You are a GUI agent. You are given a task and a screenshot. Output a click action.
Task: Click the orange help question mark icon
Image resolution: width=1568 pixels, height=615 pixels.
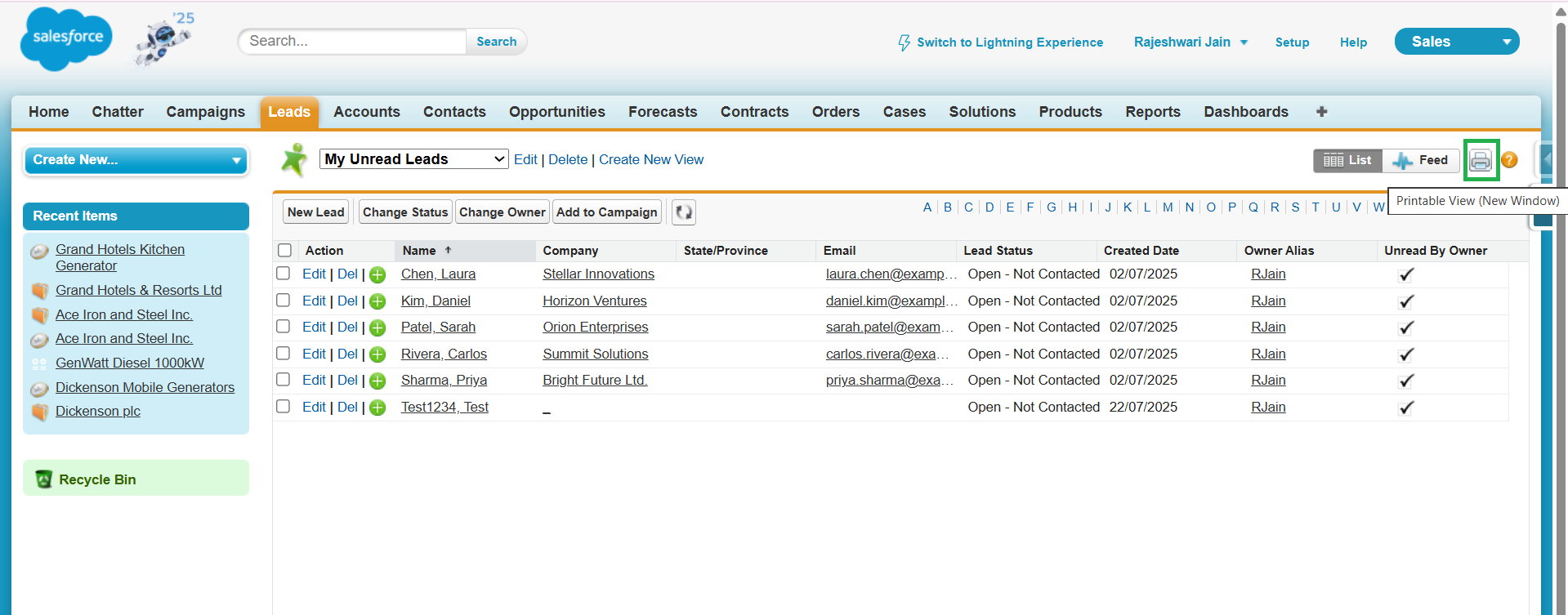[x=1509, y=160]
